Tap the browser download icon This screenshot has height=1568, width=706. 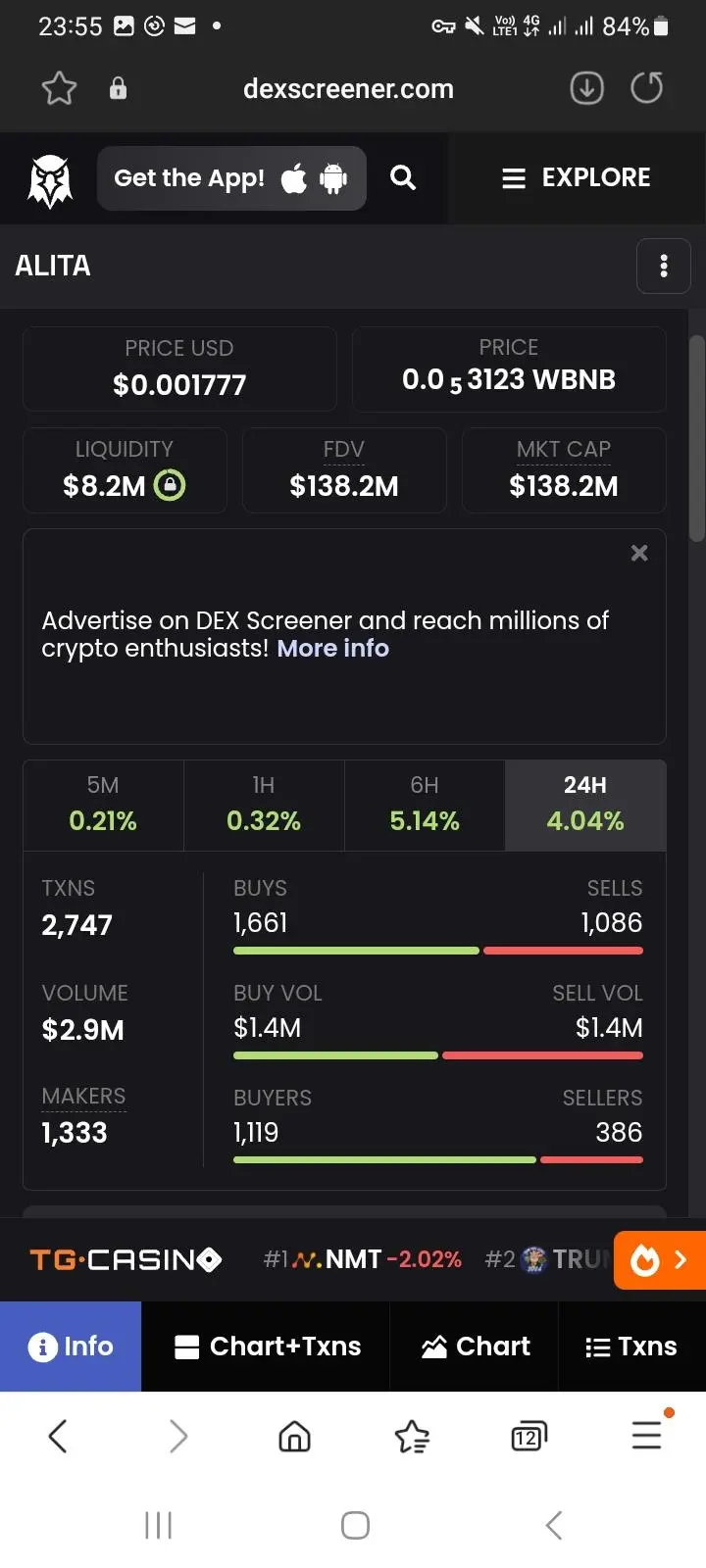coord(586,88)
